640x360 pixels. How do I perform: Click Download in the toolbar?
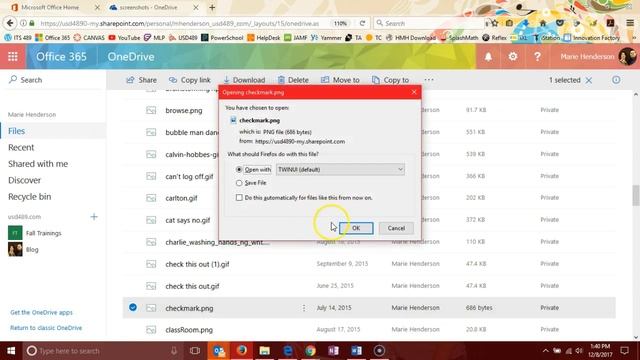244,80
